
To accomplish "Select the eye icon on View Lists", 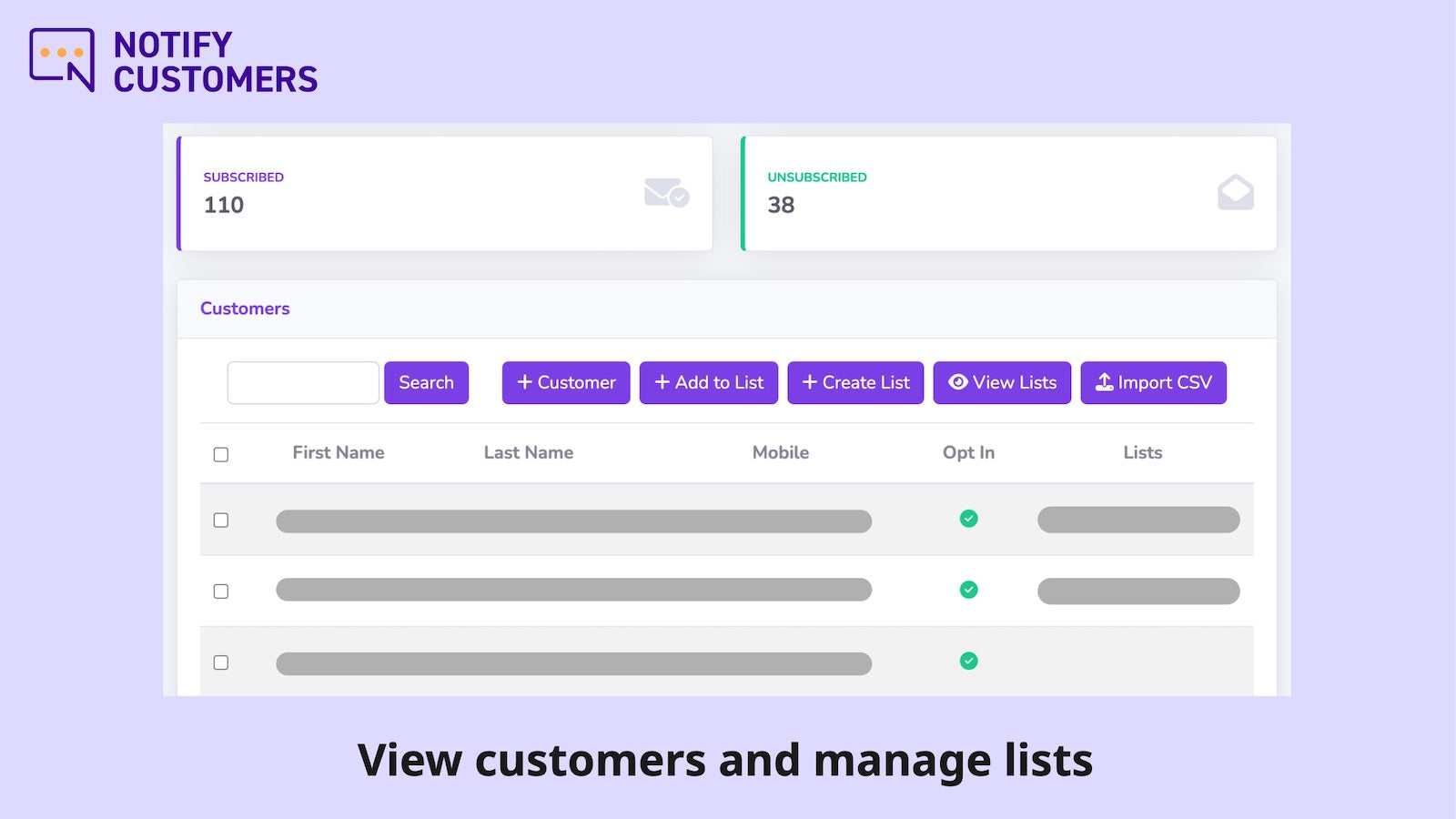I will pyautogui.click(x=957, y=382).
